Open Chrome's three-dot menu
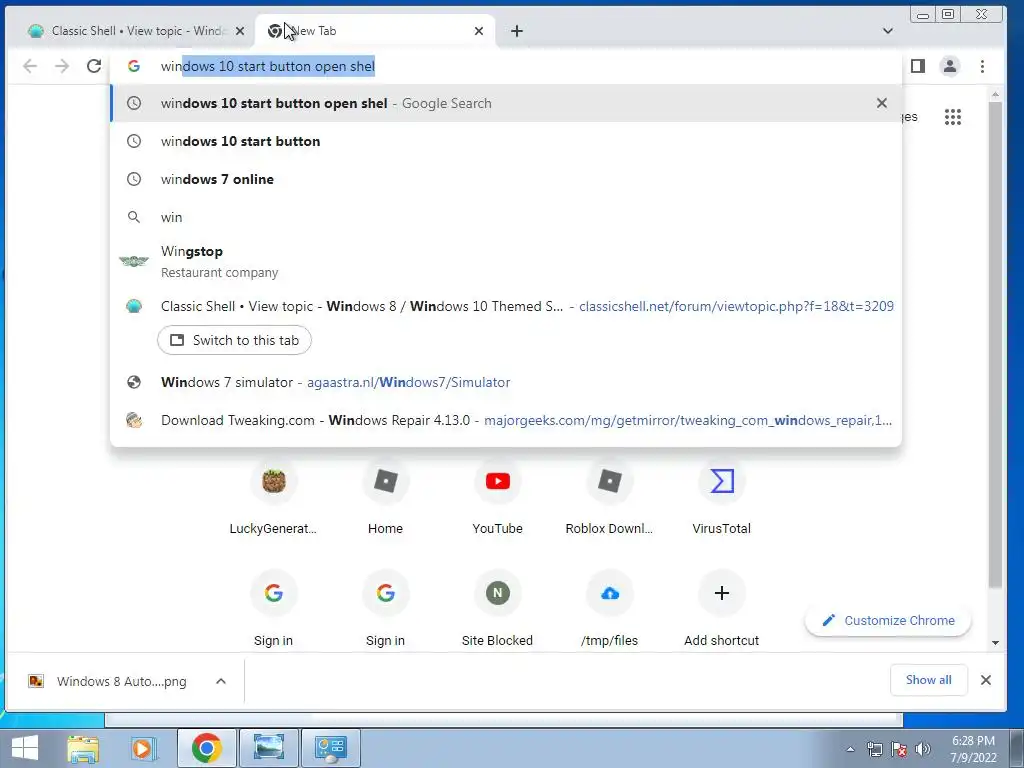This screenshot has height=768, width=1024. point(982,66)
